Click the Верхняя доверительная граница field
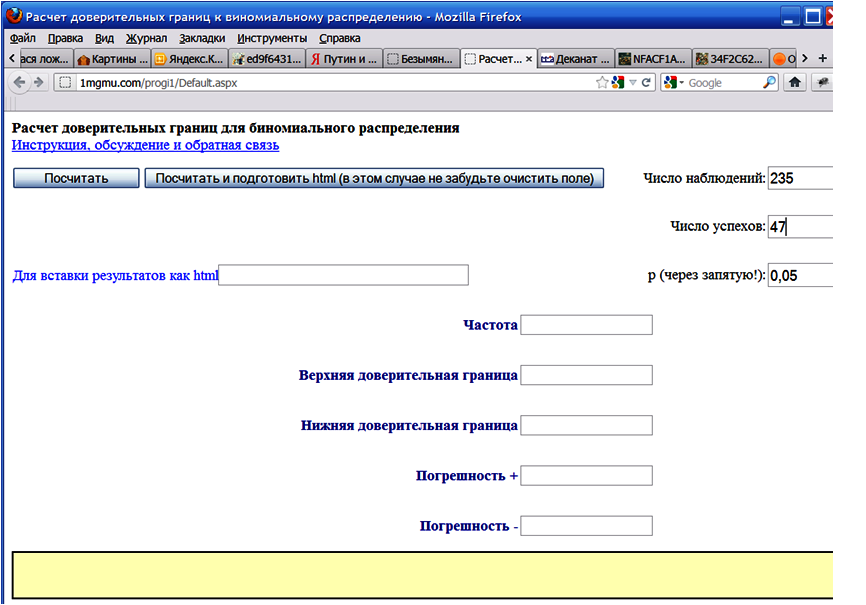Screen dimensions: 866x605 587,375
